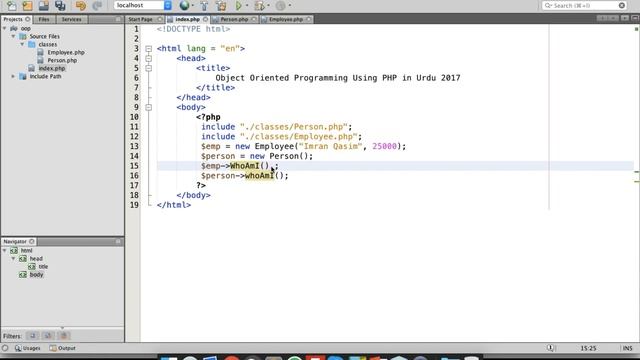Open dropdown arrow beside Run icon

(247, 6)
